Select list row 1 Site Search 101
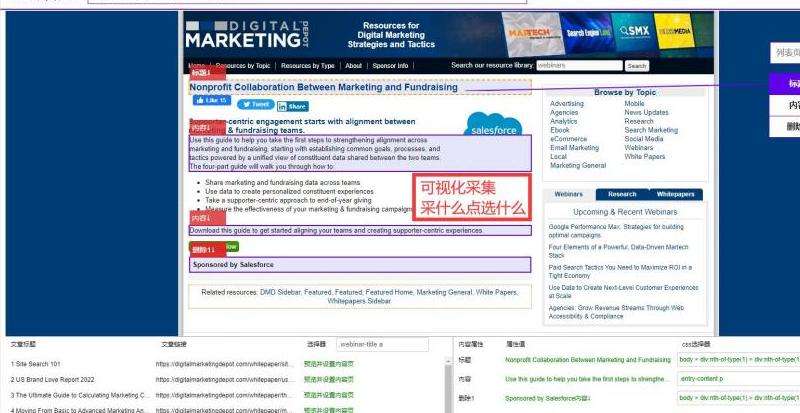The height and width of the screenshot is (413, 800). [36, 364]
